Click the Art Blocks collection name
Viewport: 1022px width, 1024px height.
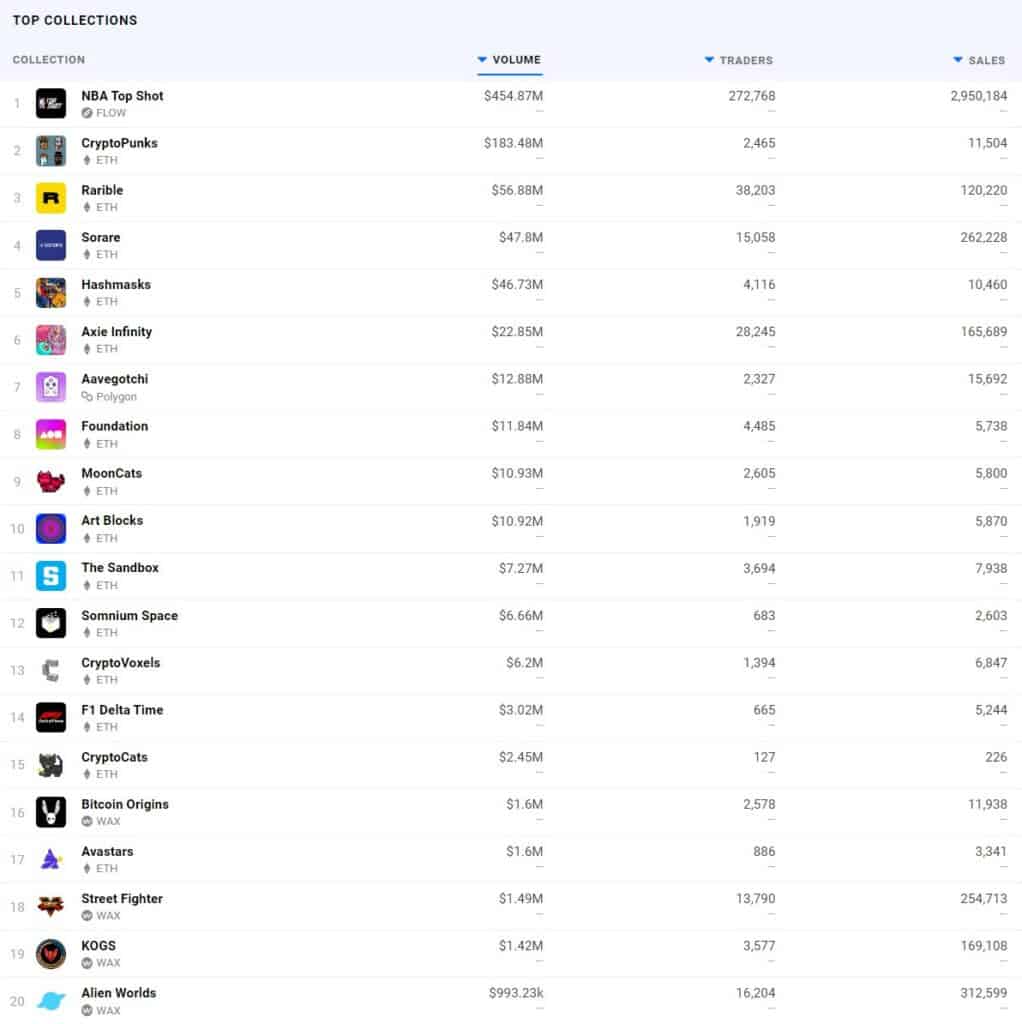point(112,520)
